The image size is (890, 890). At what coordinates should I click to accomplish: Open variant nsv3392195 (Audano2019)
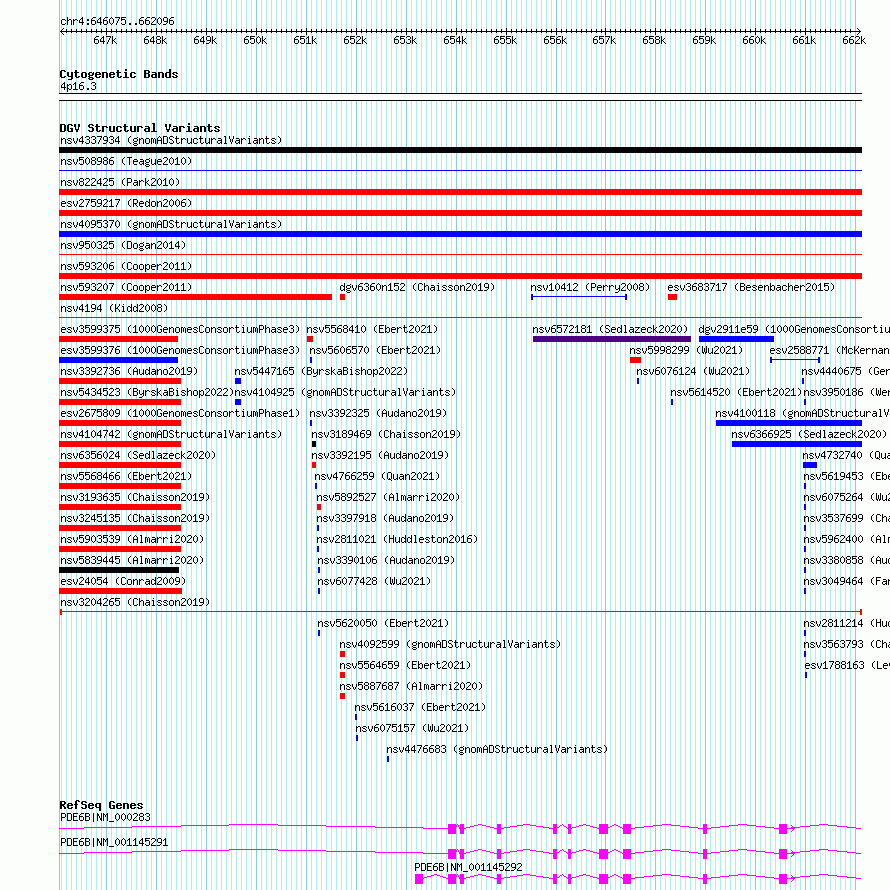tap(380, 455)
